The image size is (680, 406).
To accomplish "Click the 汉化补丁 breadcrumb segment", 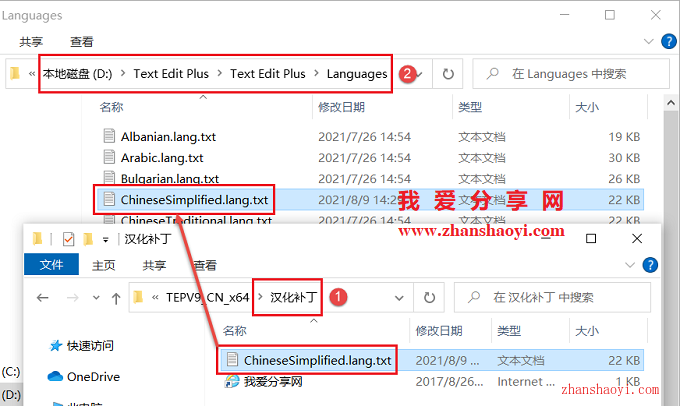I will [294, 298].
